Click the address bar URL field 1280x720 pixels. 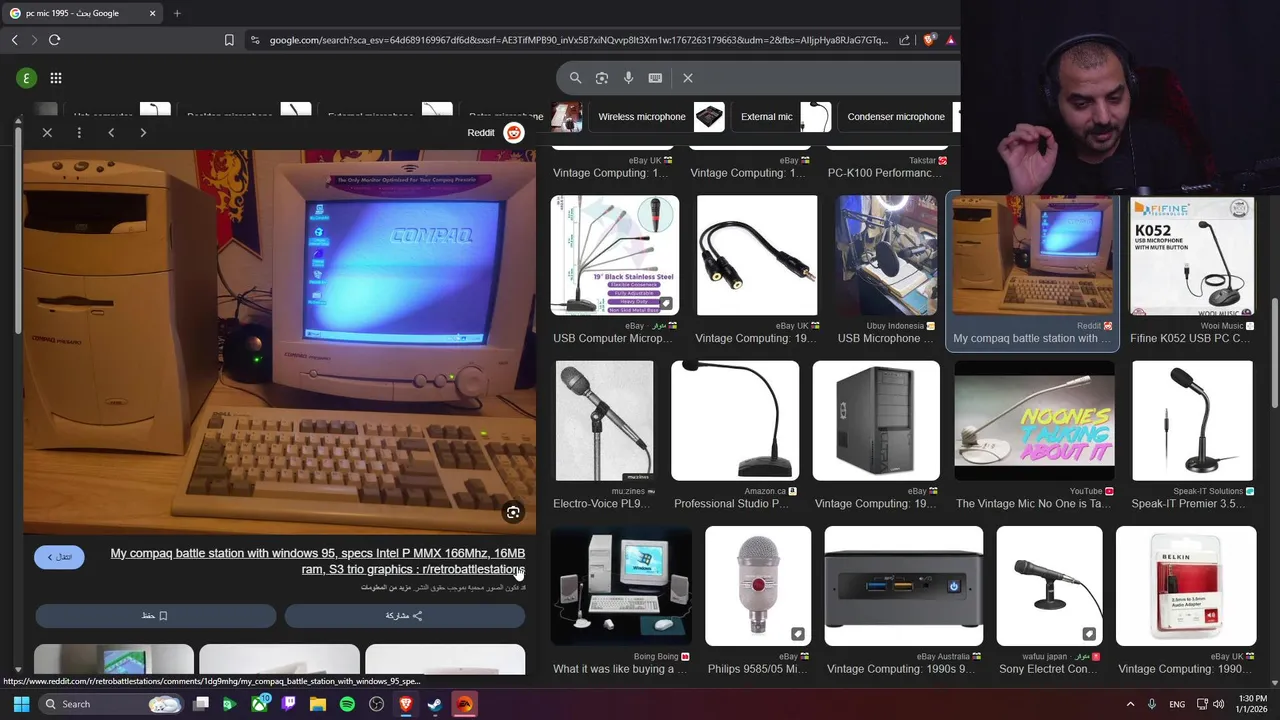(578, 40)
